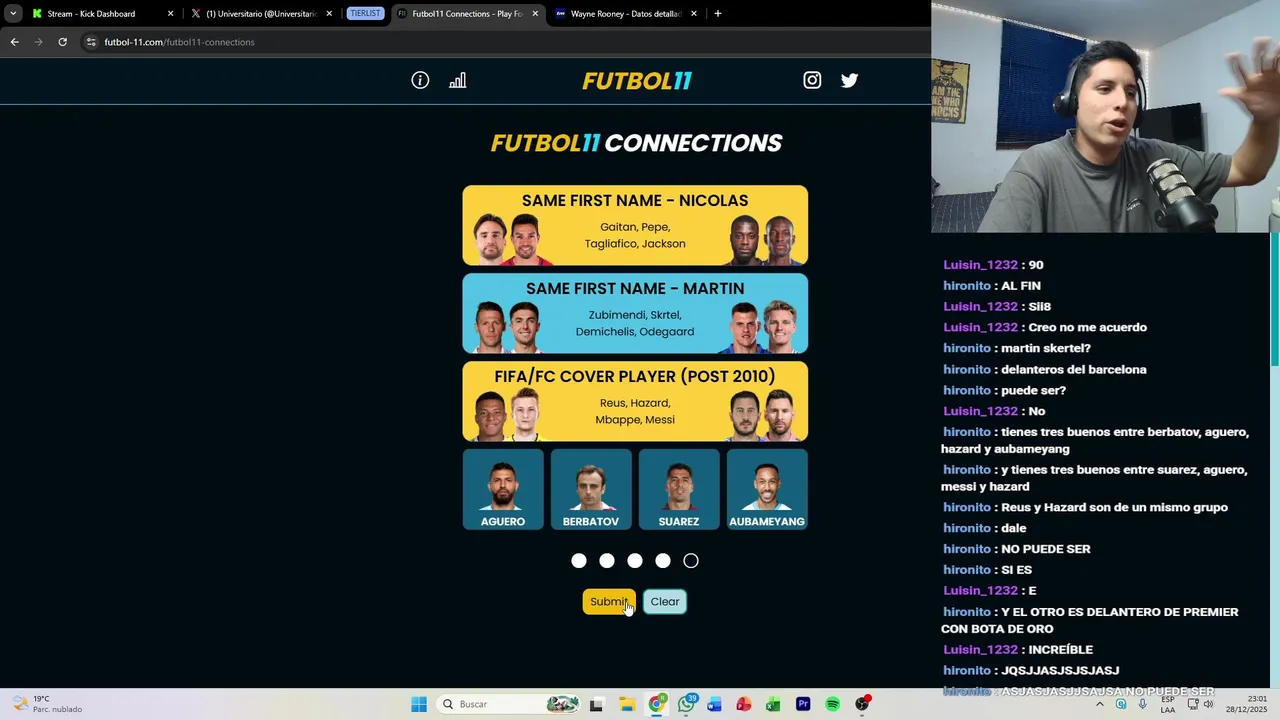The height and width of the screenshot is (720, 1280).
Task: Click chat message 'martin skertel?'
Action: pos(1046,348)
